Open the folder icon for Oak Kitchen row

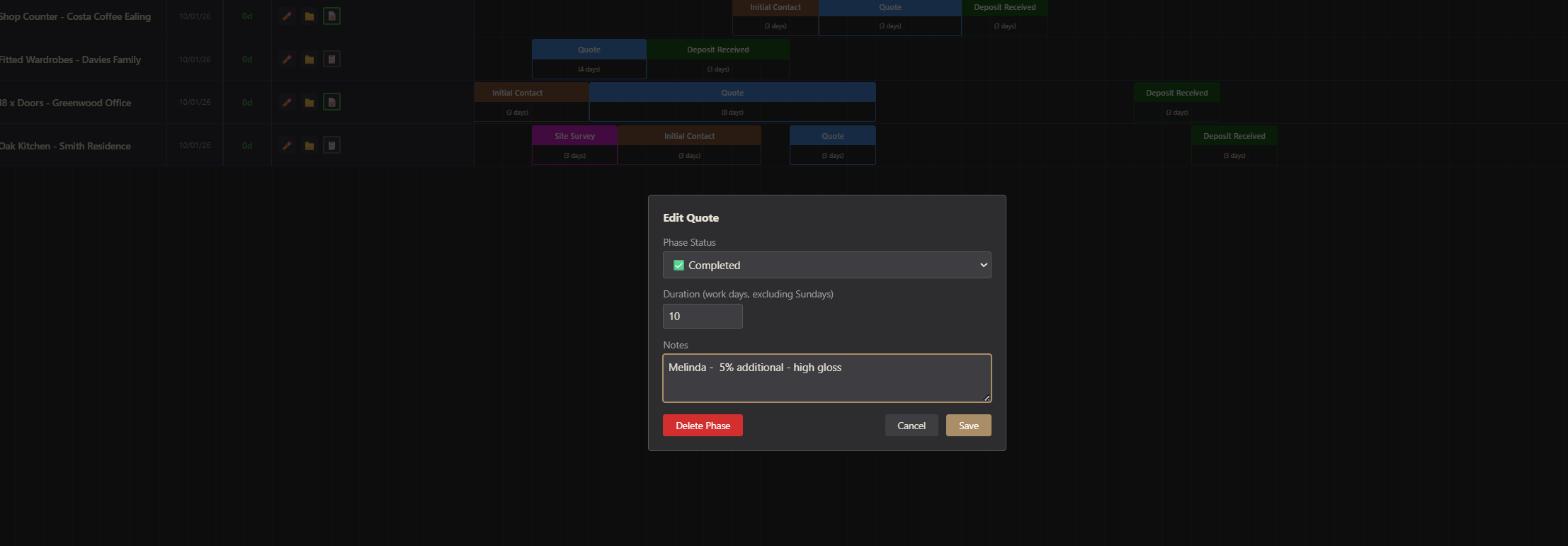pyautogui.click(x=309, y=146)
